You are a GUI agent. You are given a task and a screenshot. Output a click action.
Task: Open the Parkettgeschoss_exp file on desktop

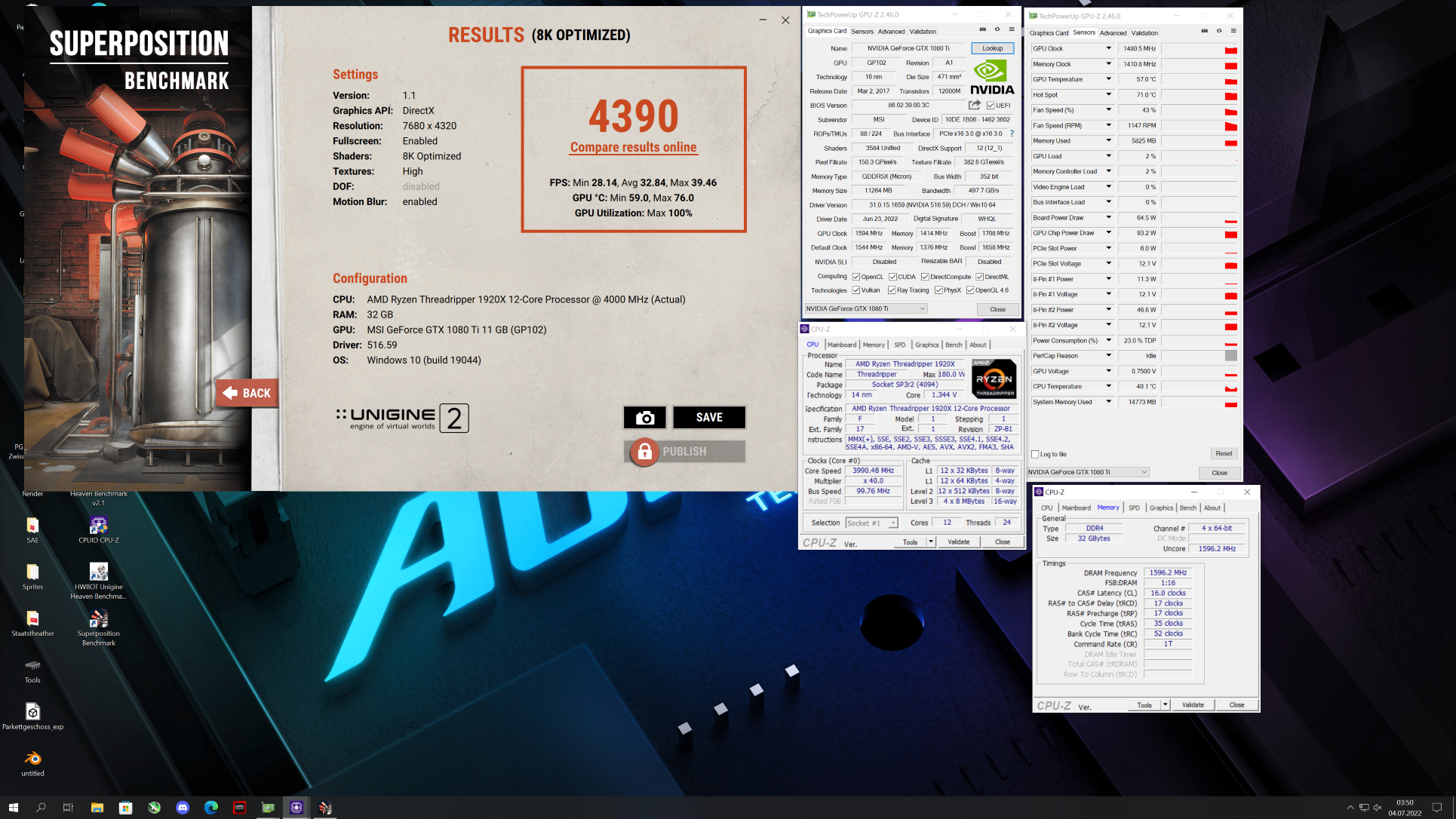click(x=32, y=716)
